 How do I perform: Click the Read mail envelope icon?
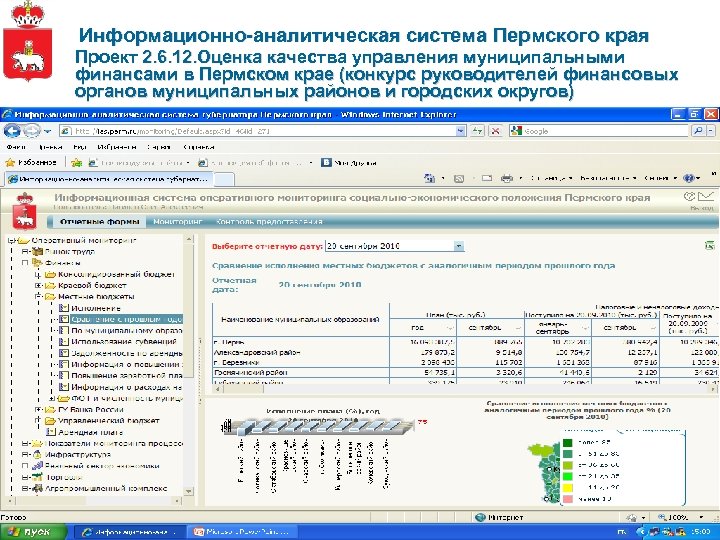pos(486,178)
